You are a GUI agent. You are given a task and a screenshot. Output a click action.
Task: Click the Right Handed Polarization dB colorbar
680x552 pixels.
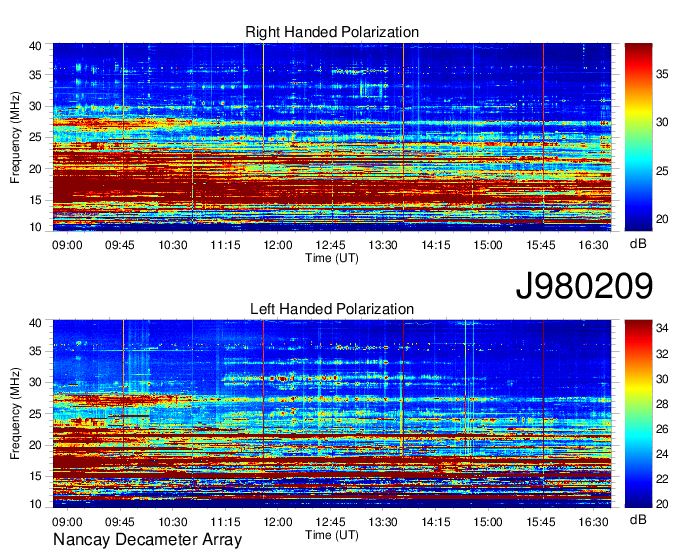click(x=638, y=137)
